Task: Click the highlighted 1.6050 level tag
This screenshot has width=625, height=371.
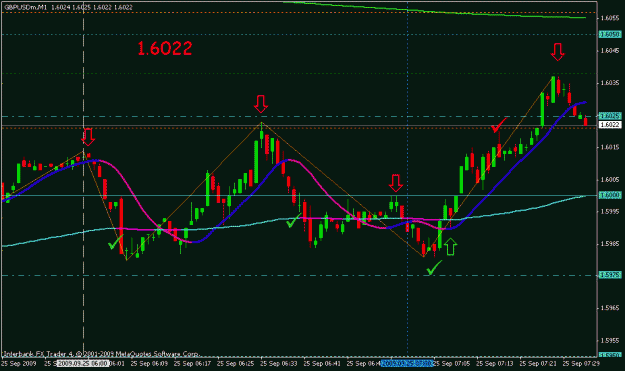Action: (x=610, y=35)
